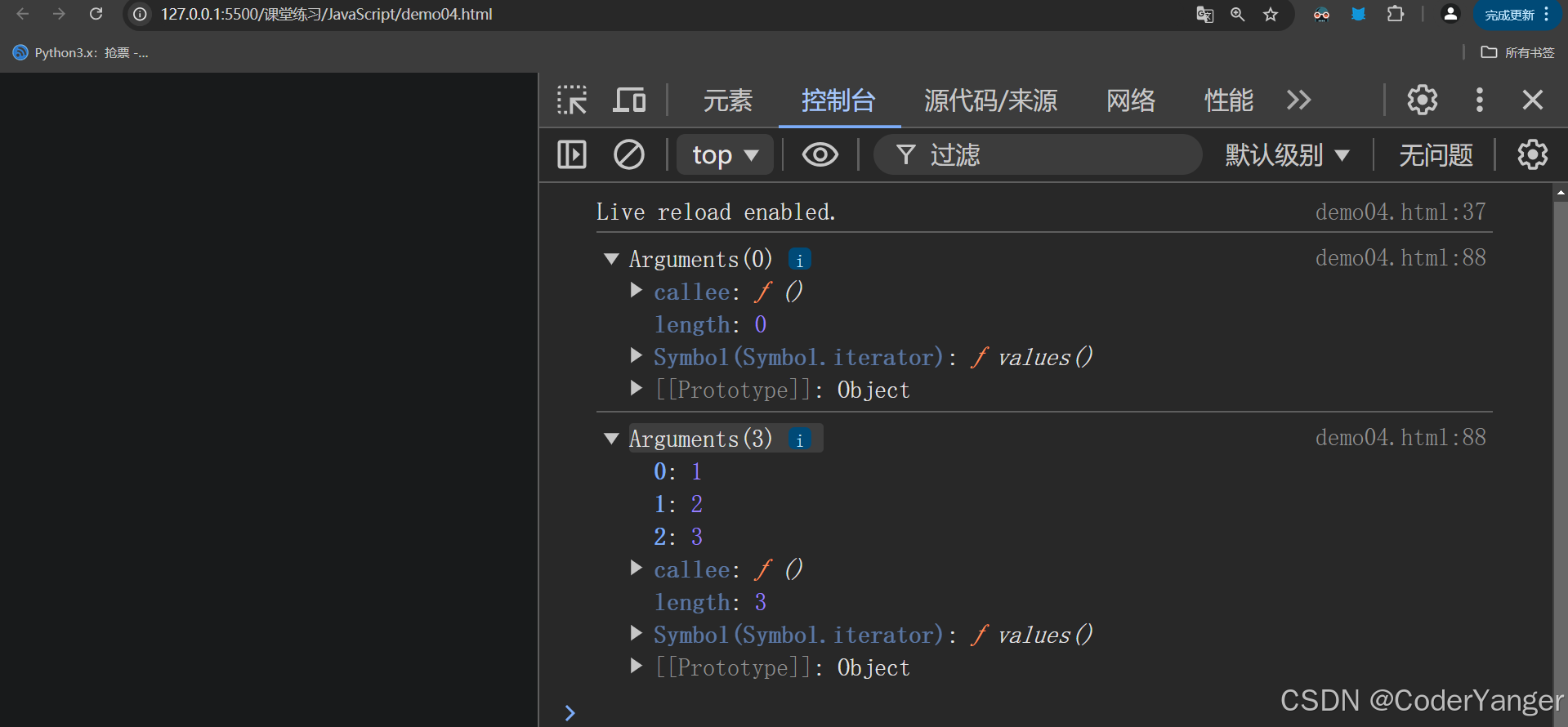Screen dimensions: 1568x727
Task: Toggle the console sidebar panel icon
Action: coord(572,154)
